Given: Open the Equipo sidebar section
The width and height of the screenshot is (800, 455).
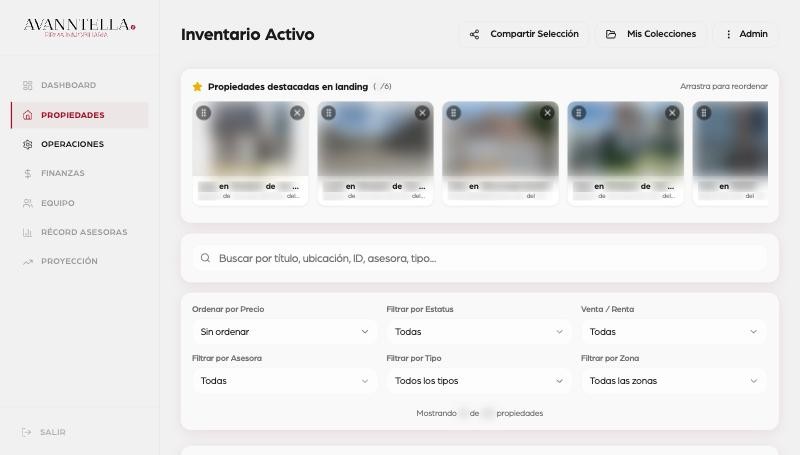Looking at the screenshot, I should [80, 203].
